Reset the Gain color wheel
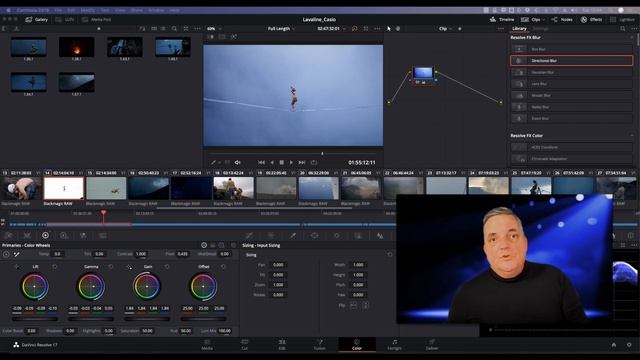Image resolution: width=640 pixels, height=360 pixels. (167, 267)
